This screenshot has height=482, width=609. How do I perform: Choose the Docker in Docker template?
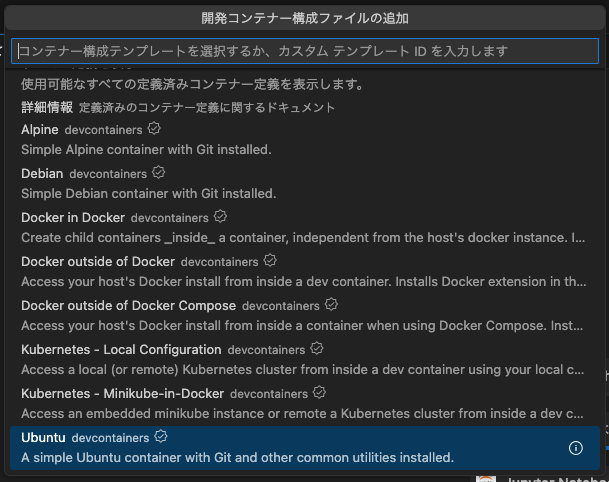305,227
